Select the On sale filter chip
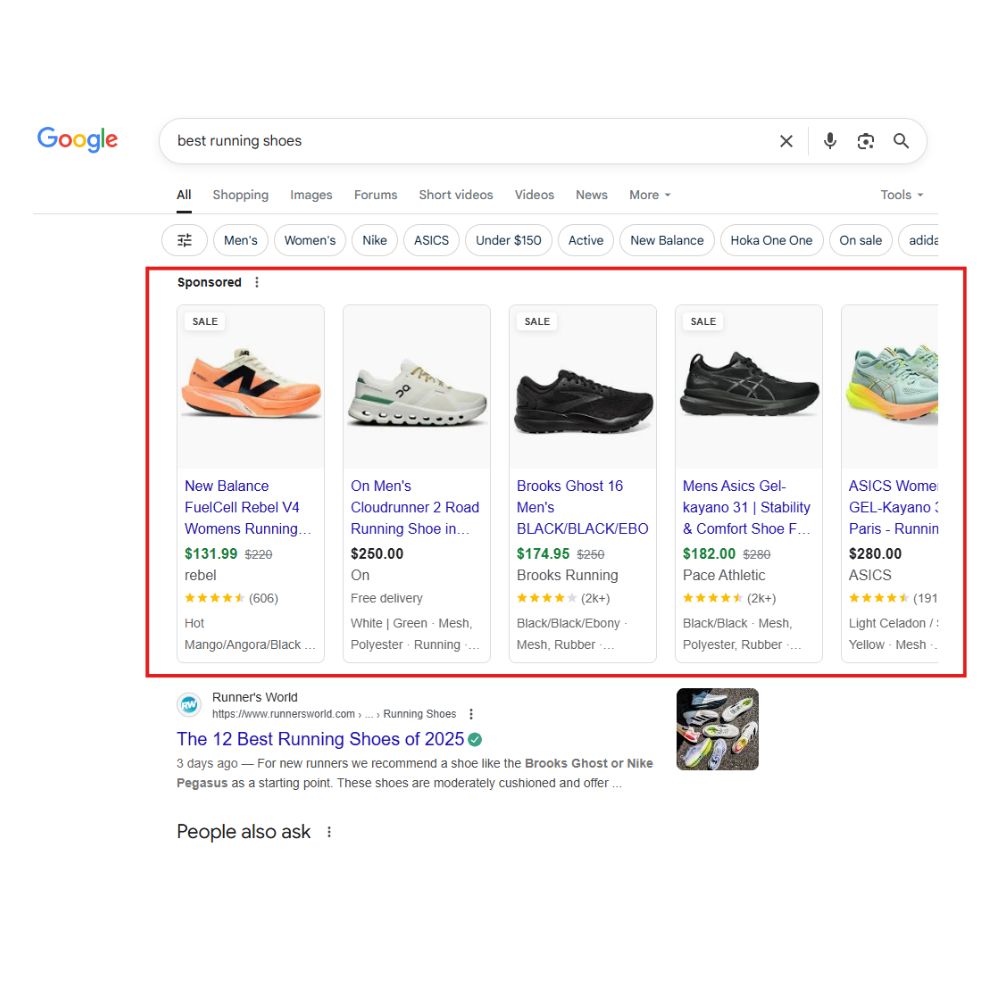 [860, 240]
